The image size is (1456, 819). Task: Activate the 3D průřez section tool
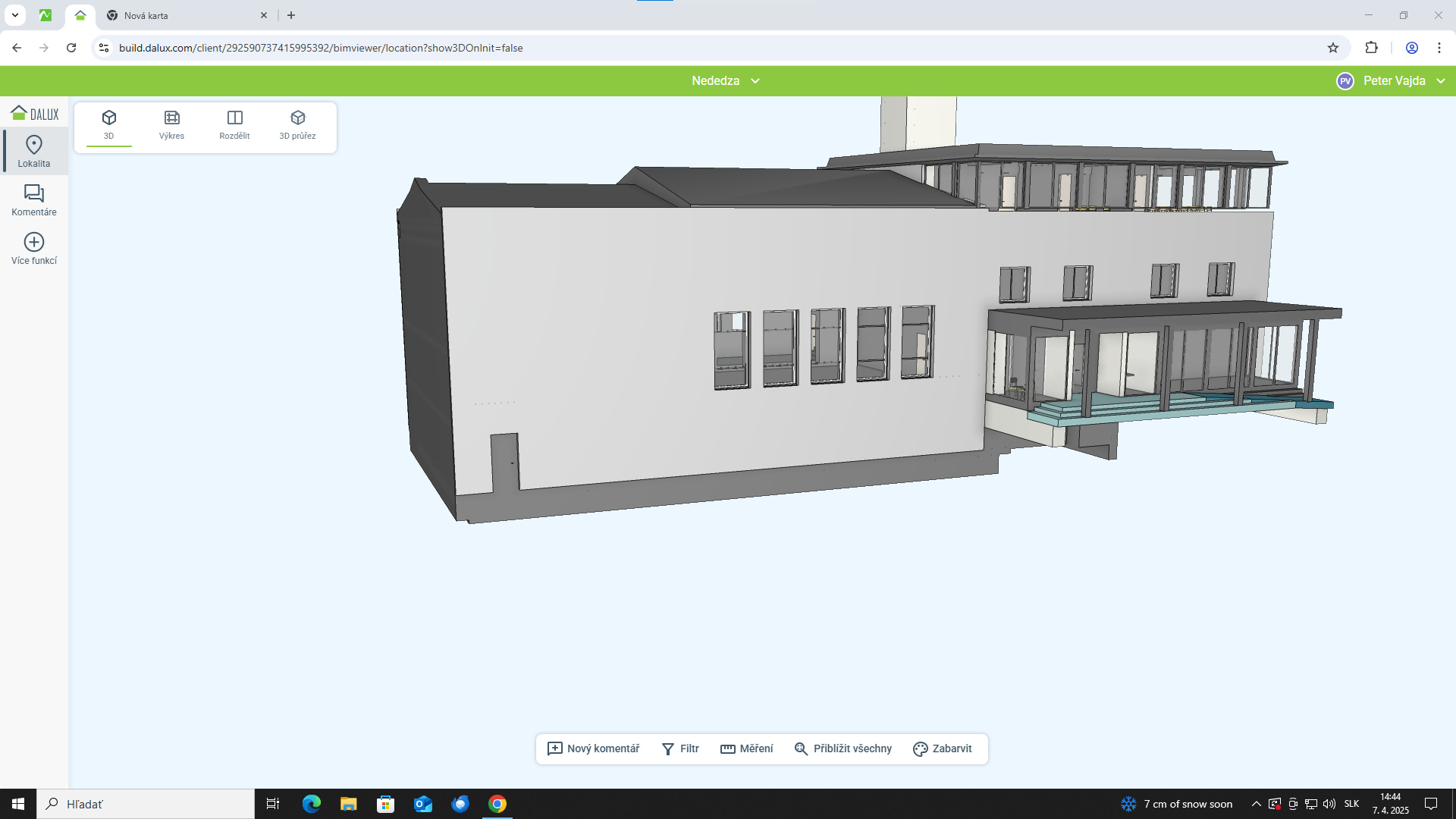pos(297,125)
